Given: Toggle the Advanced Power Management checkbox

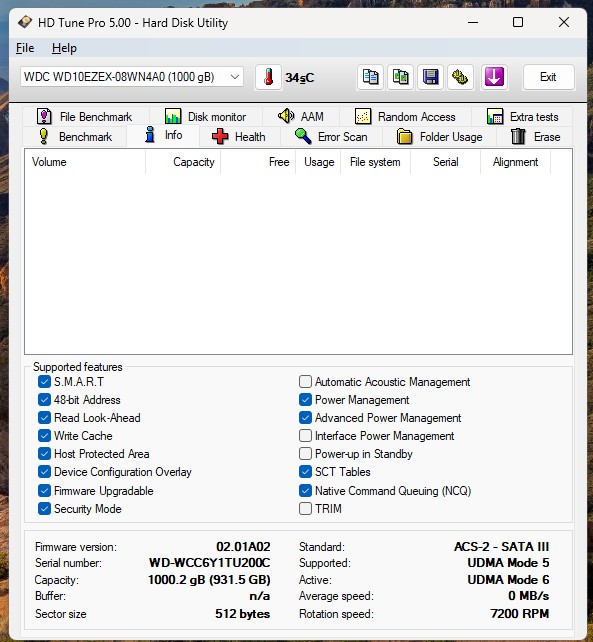Looking at the screenshot, I should 305,418.
